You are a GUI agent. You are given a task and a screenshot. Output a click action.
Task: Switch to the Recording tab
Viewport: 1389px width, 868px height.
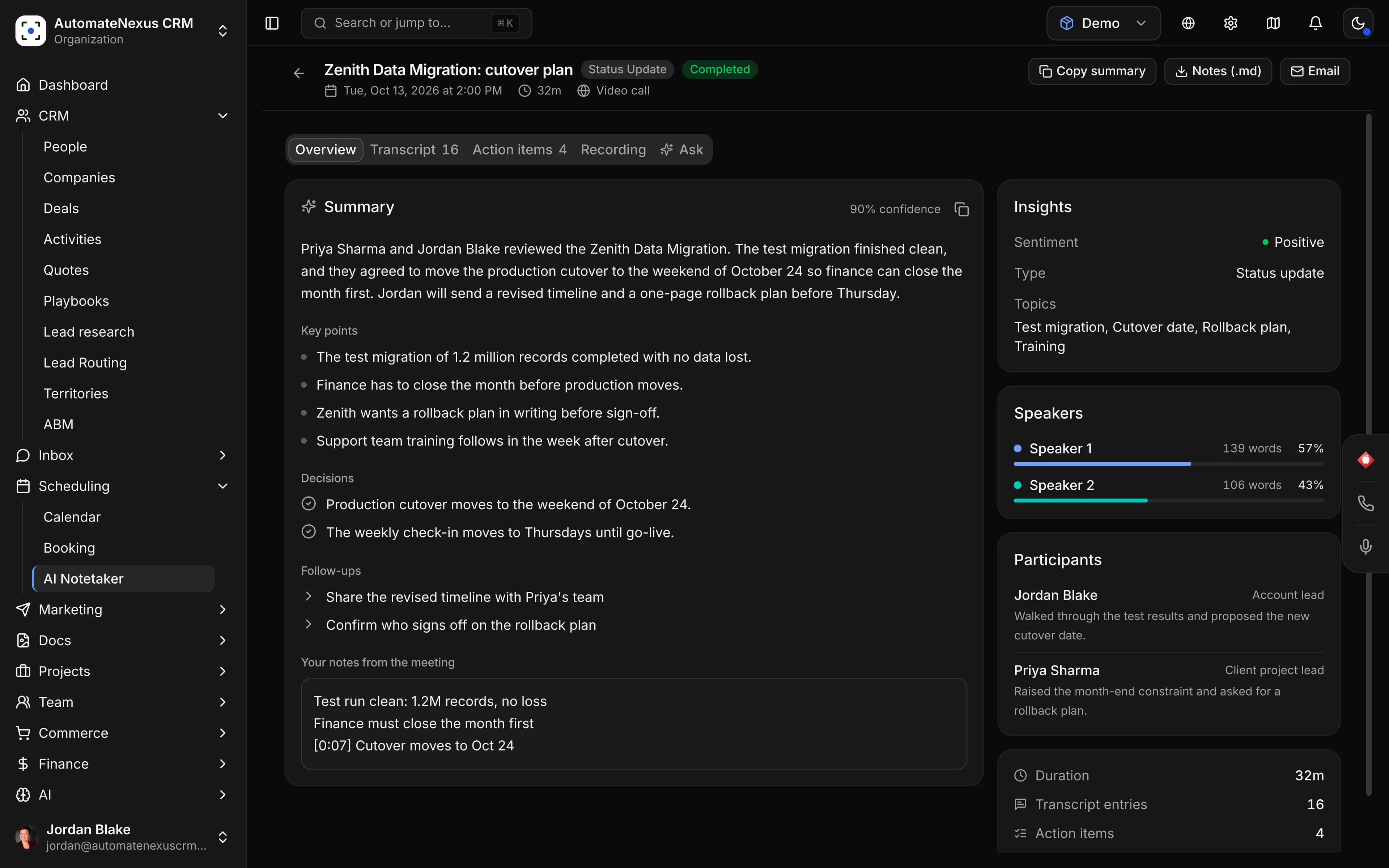[613, 150]
